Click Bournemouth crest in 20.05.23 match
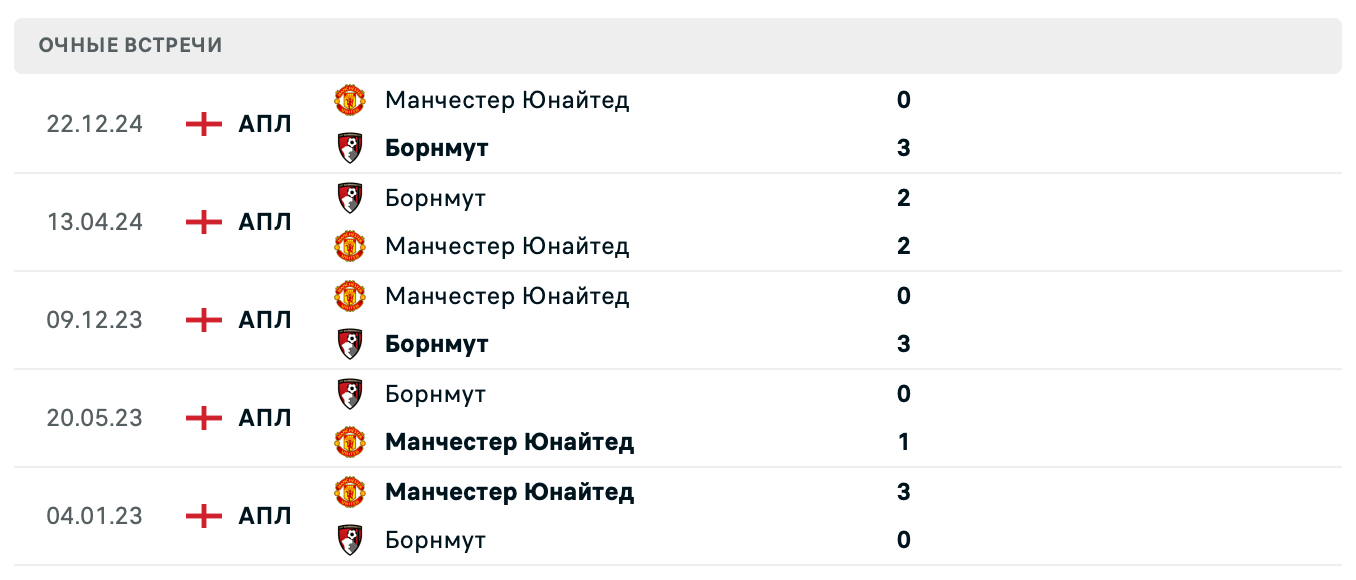 coord(349,394)
